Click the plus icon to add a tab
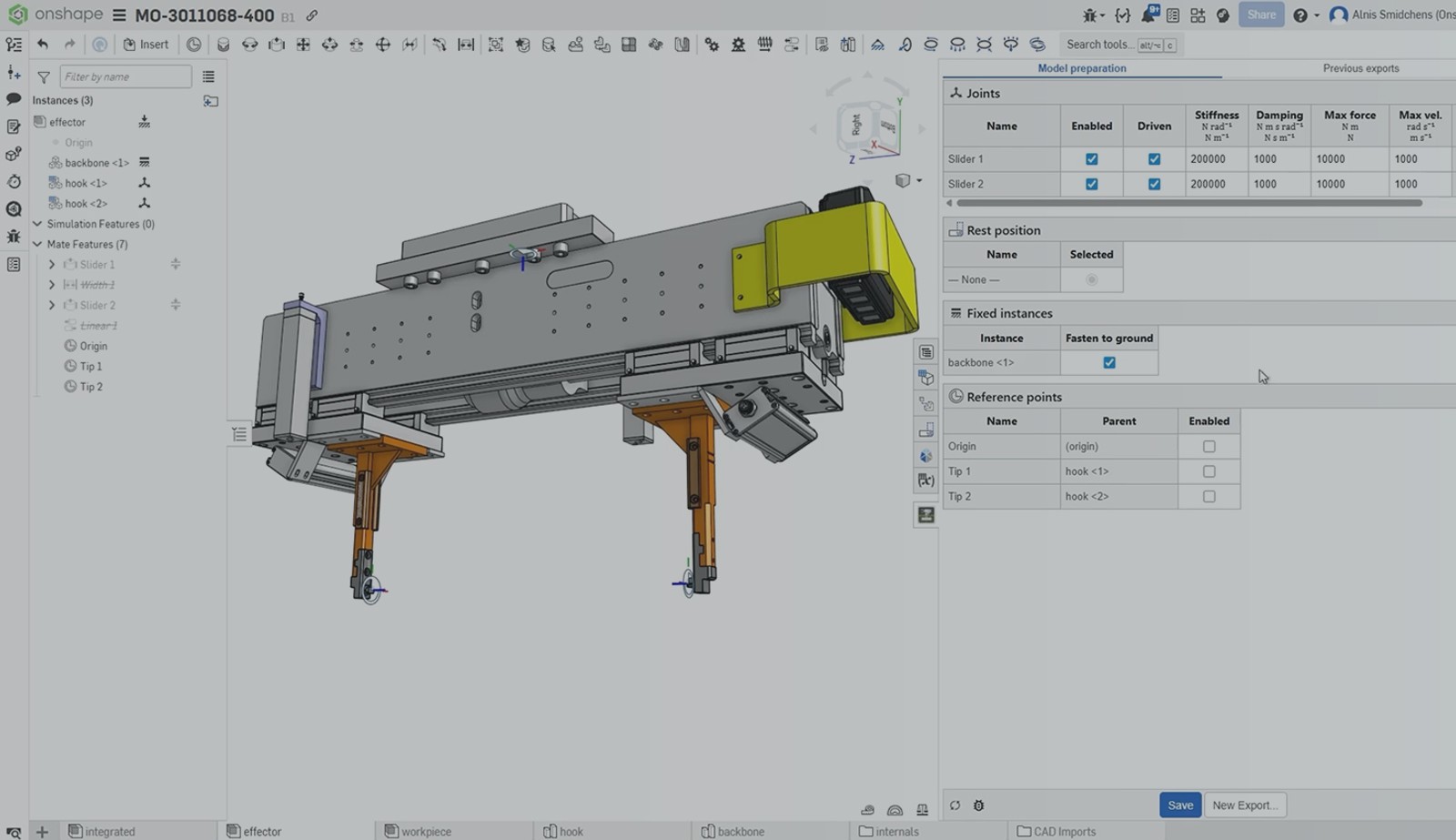 [42, 832]
